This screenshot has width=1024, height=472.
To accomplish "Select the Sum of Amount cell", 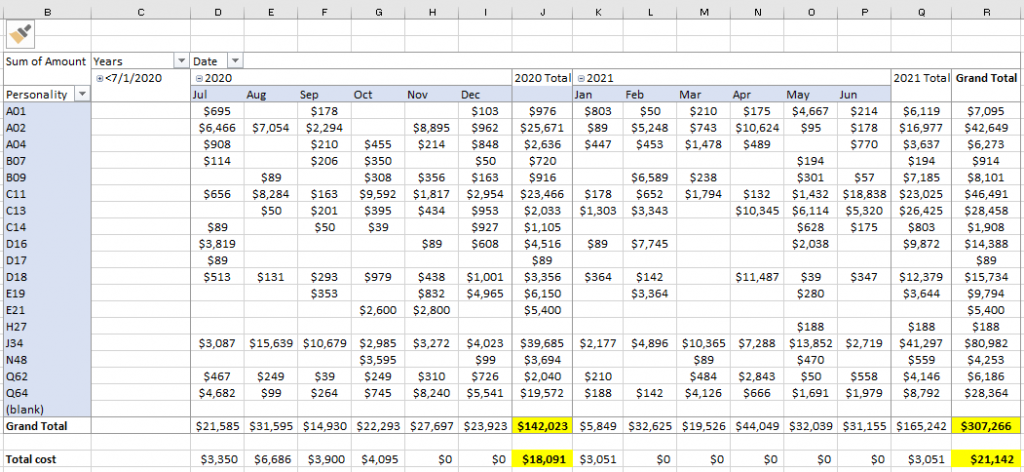I will (46, 62).
